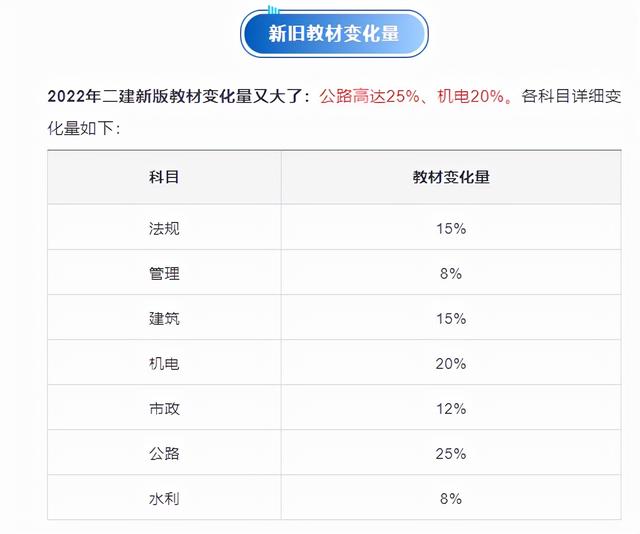Select the bold 2022年二建新版教材变化量又大了 heading text
Screen dimensions: 640x534
180,97
